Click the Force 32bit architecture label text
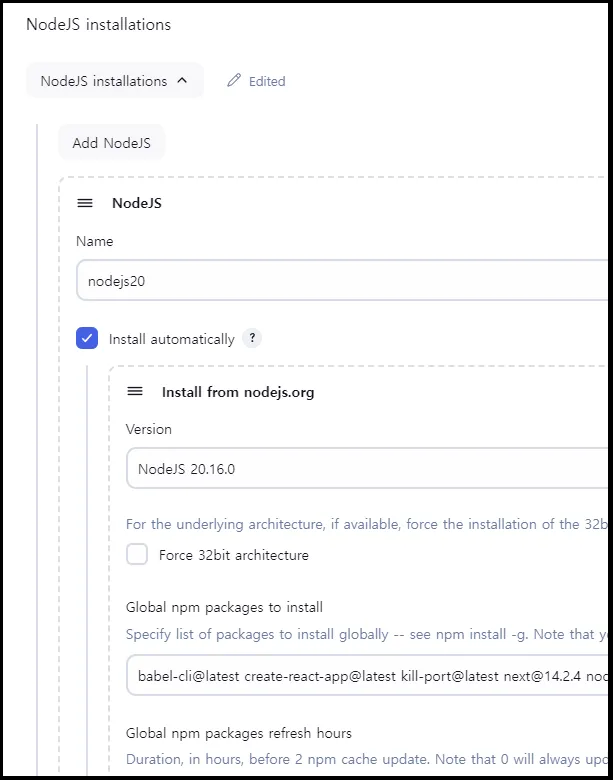The width and height of the screenshot is (613, 780). (x=234, y=555)
